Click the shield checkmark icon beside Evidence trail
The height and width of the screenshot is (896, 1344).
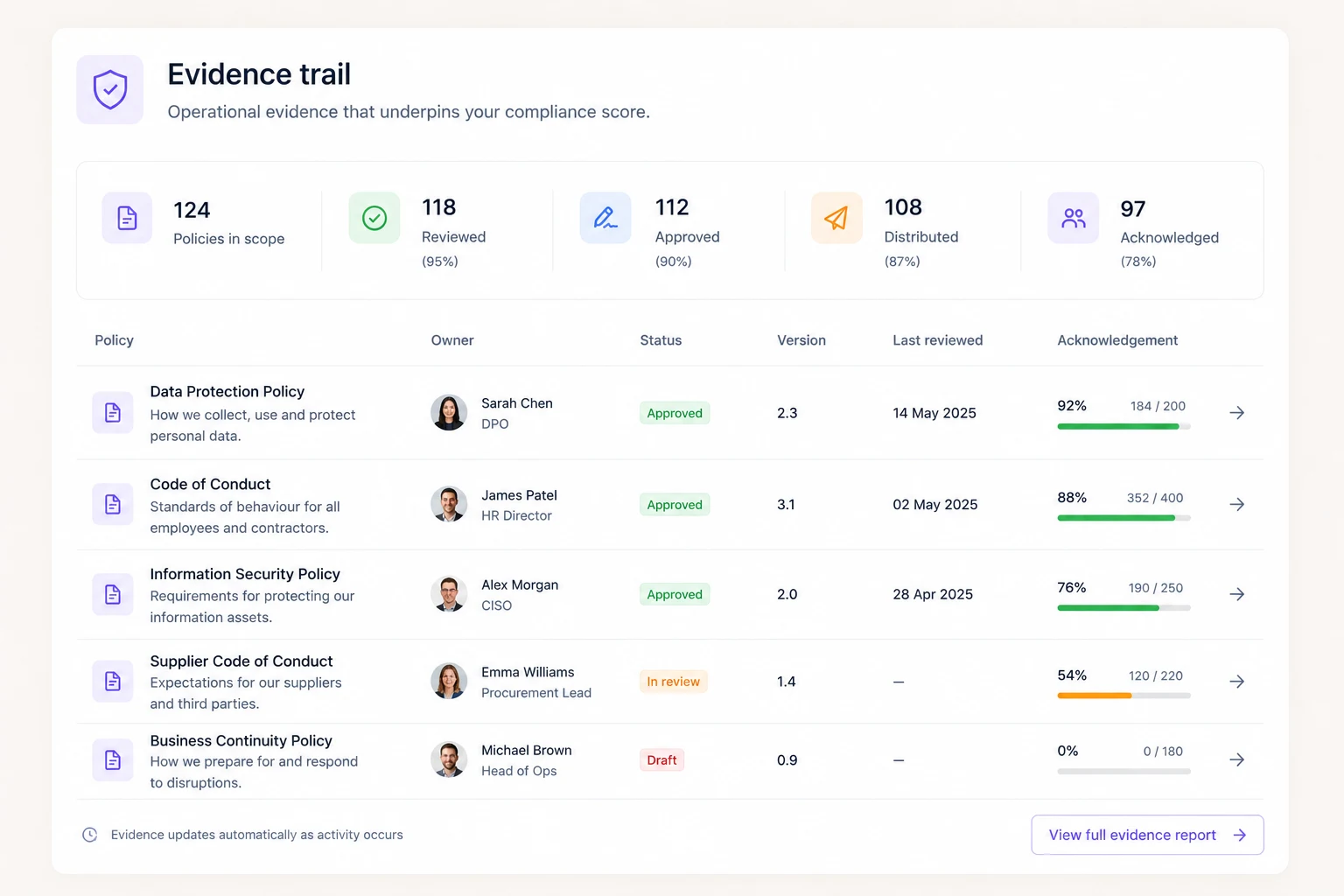[x=110, y=89]
